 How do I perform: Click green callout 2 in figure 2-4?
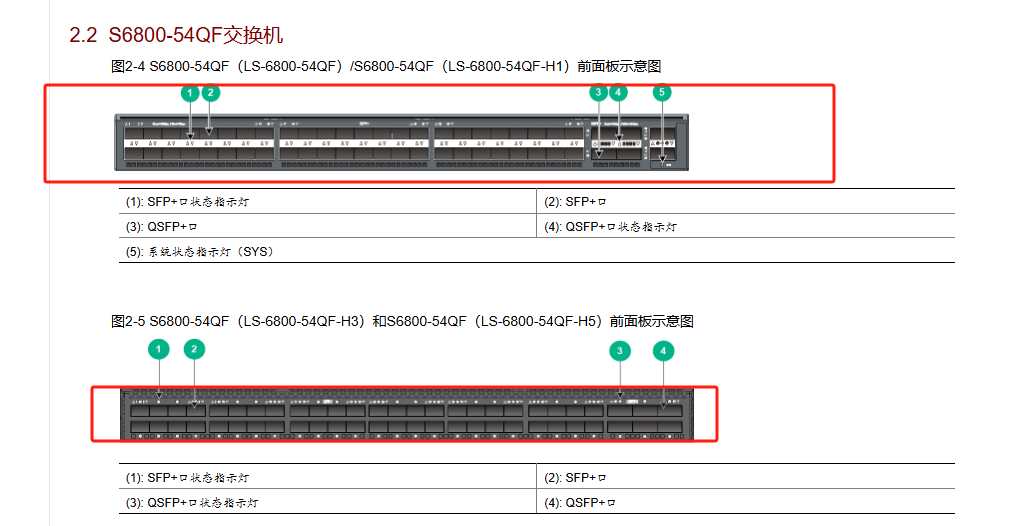(x=210, y=93)
